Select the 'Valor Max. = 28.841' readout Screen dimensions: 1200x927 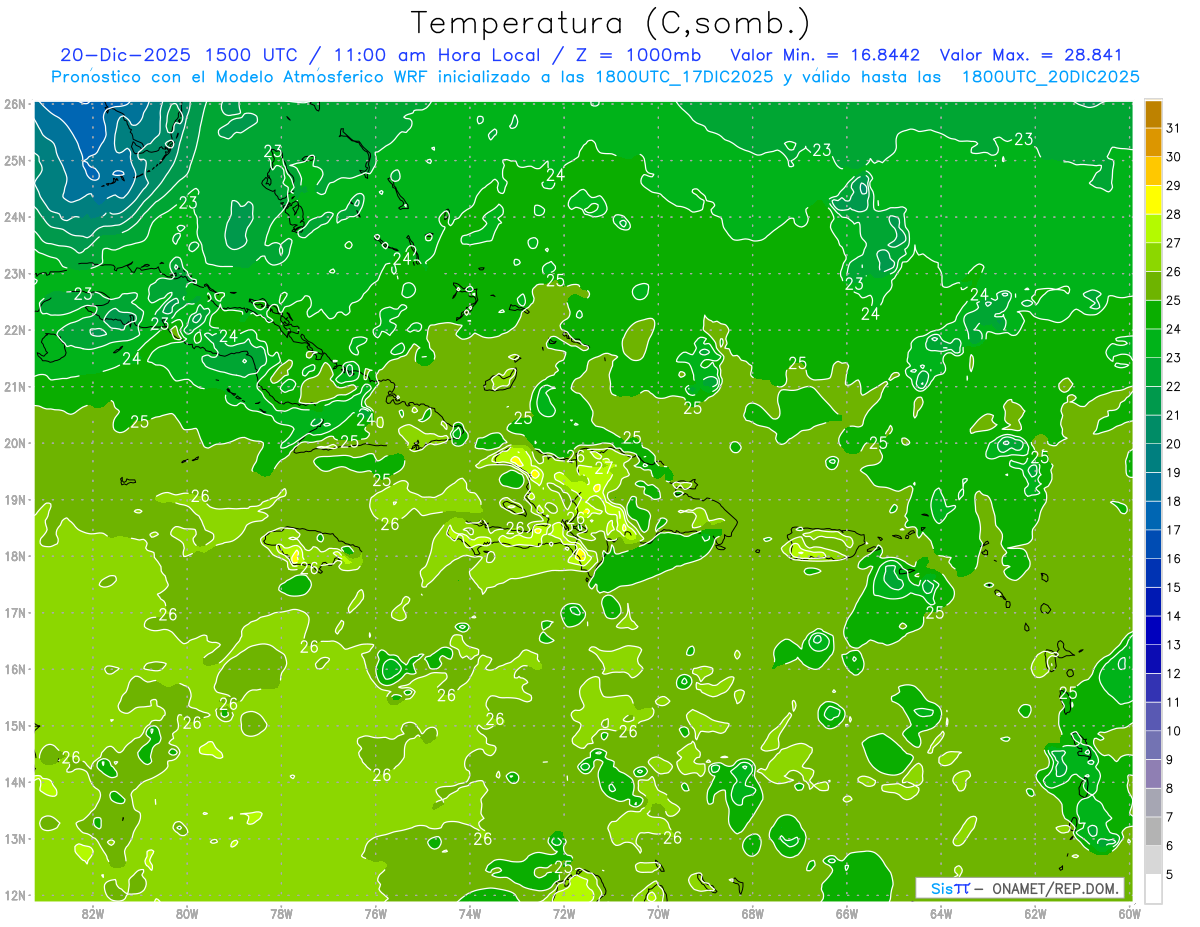(1032, 55)
